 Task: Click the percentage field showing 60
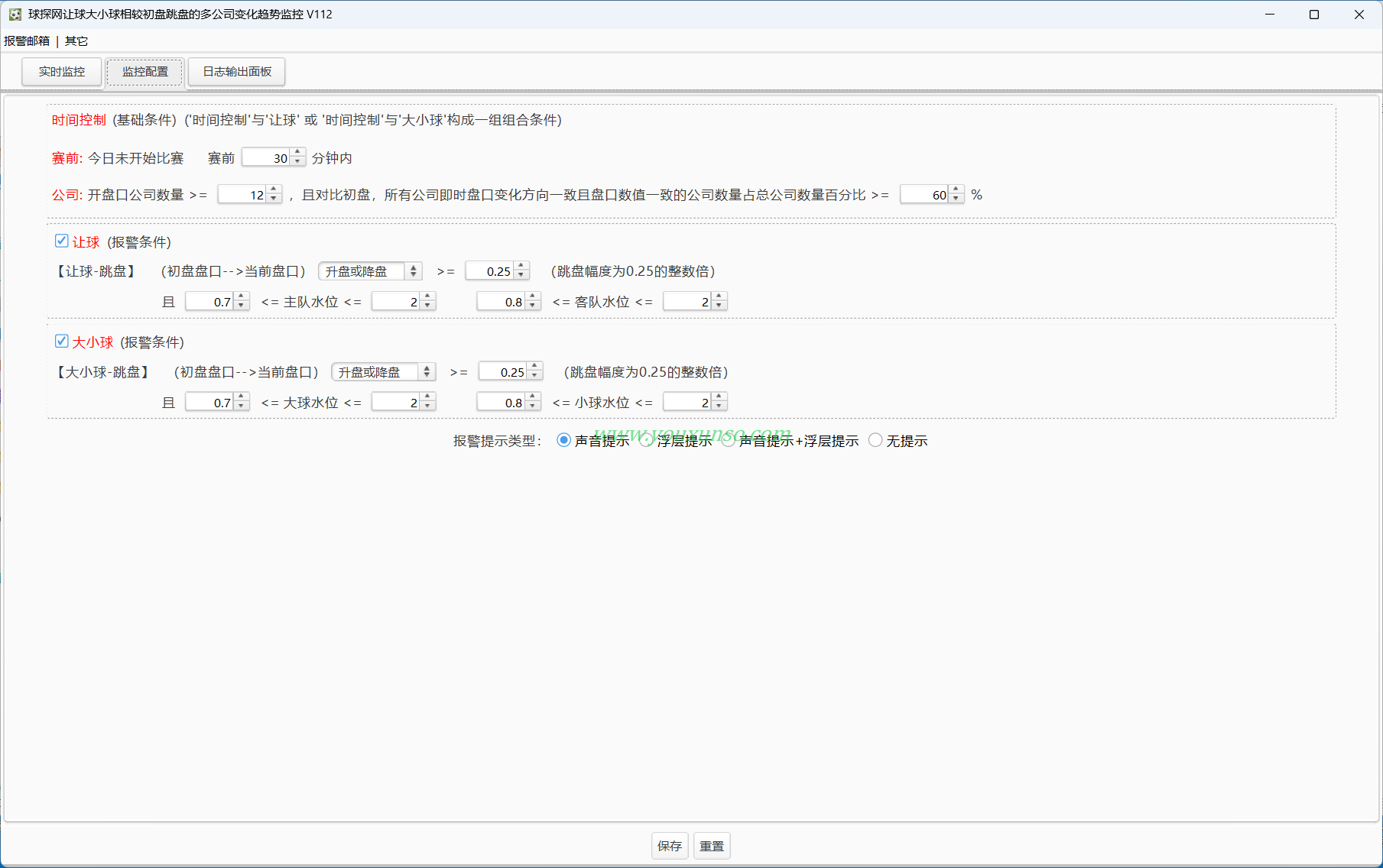point(925,195)
